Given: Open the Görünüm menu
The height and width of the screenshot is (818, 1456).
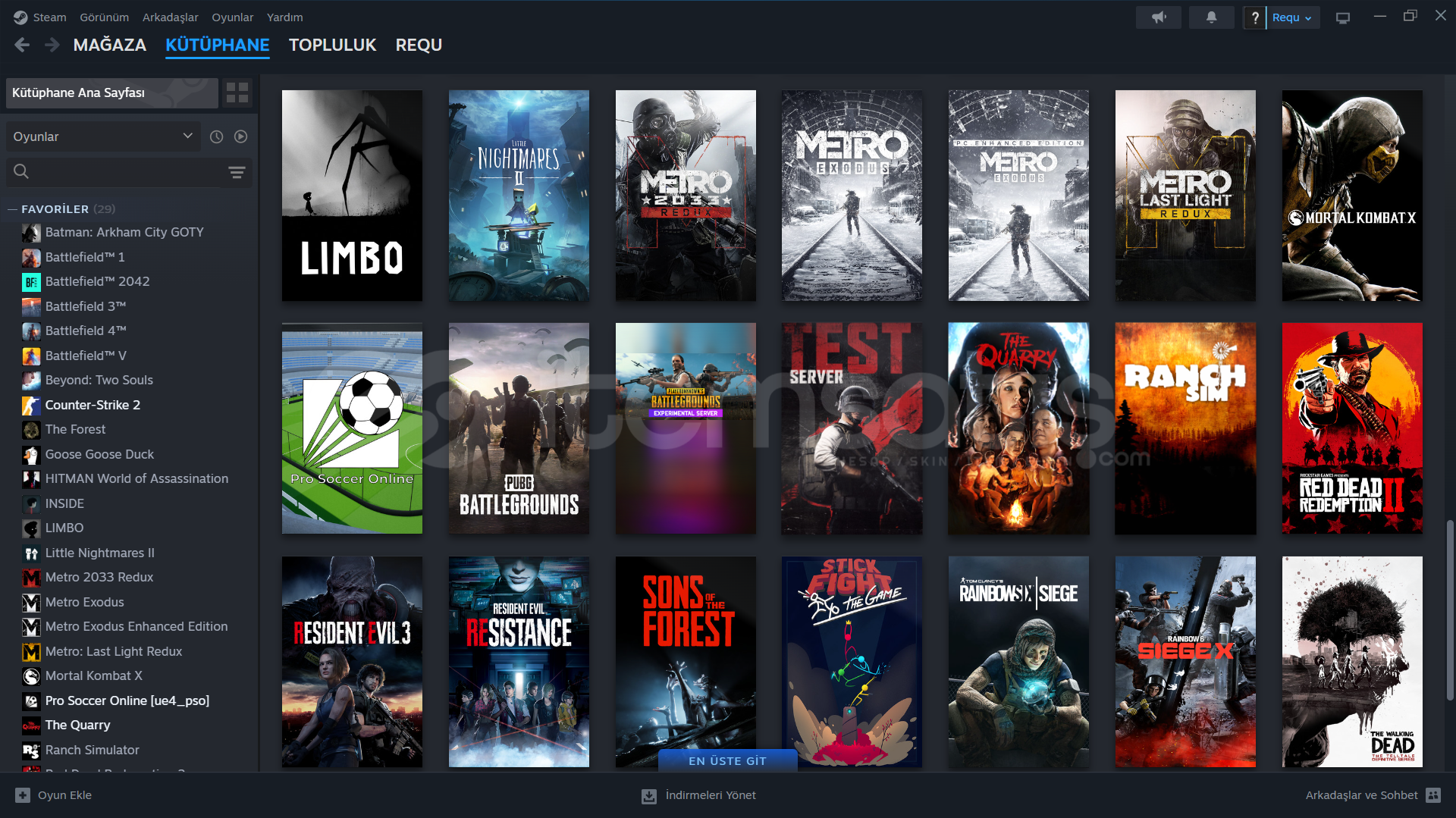Looking at the screenshot, I should (105, 17).
